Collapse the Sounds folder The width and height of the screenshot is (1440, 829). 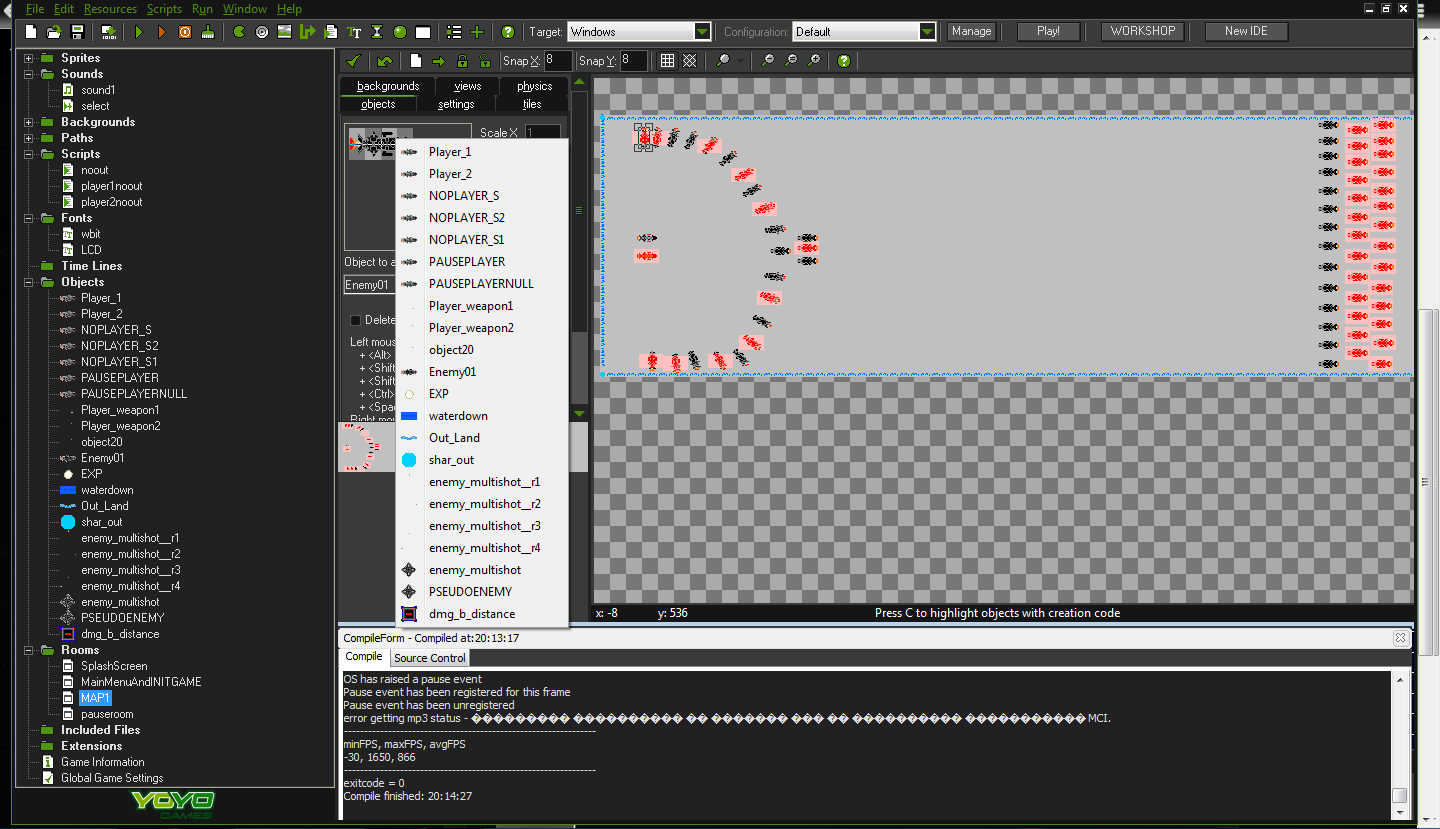[28, 74]
